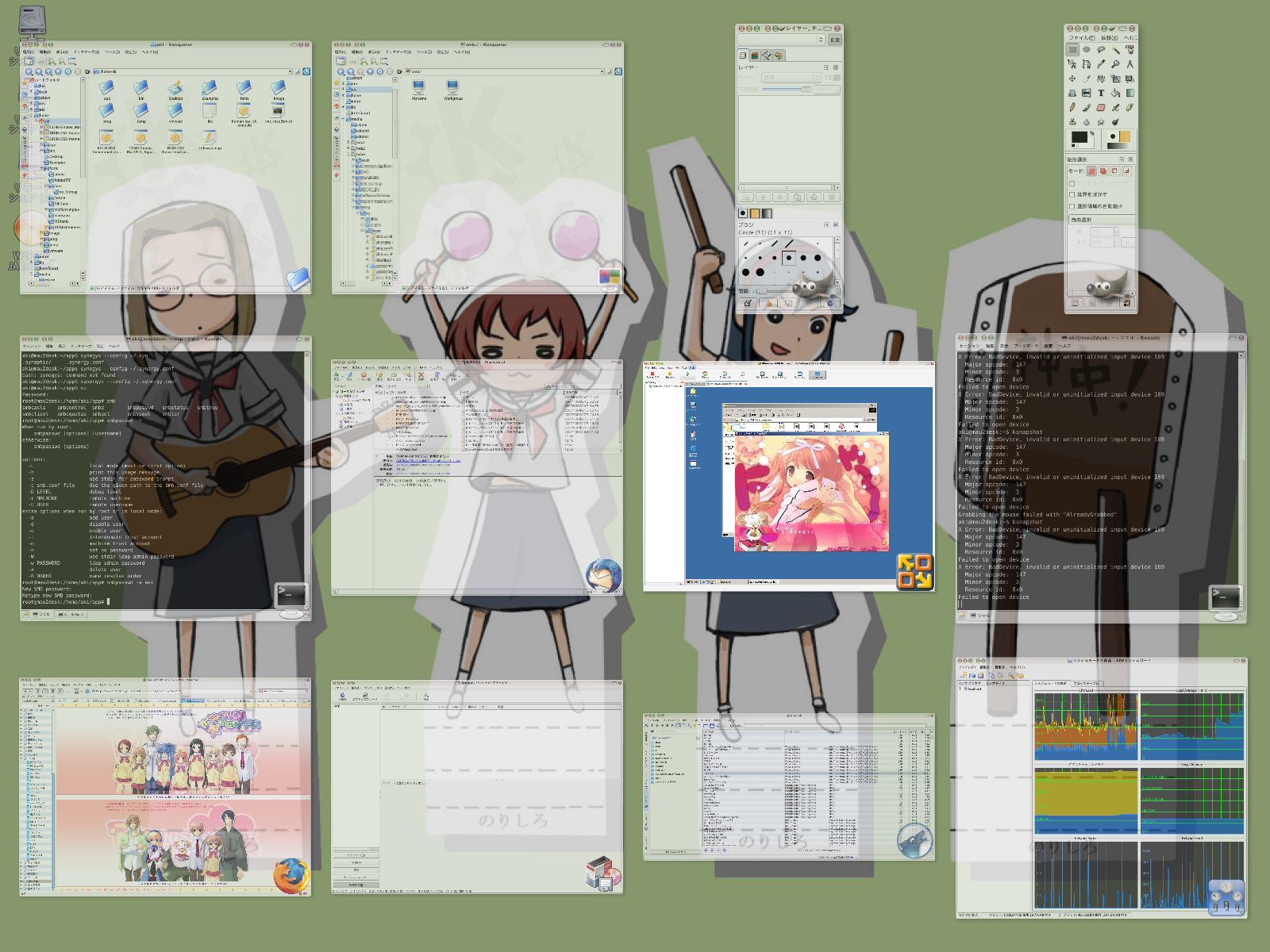Open the Desktop folder in aki Konqueror
The image size is (1270, 952).
tap(175, 90)
